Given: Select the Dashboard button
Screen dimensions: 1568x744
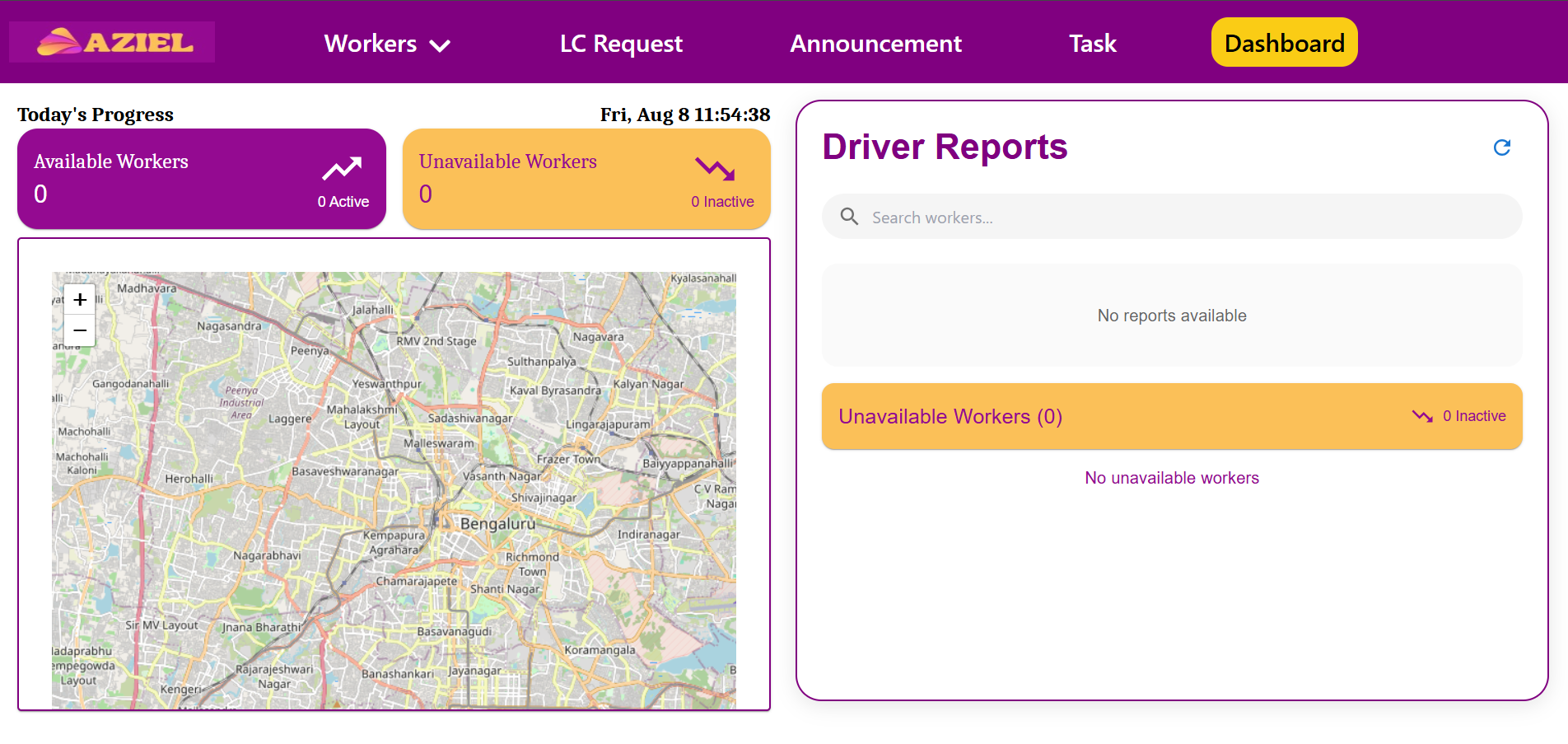Looking at the screenshot, I should [1284, 43].
